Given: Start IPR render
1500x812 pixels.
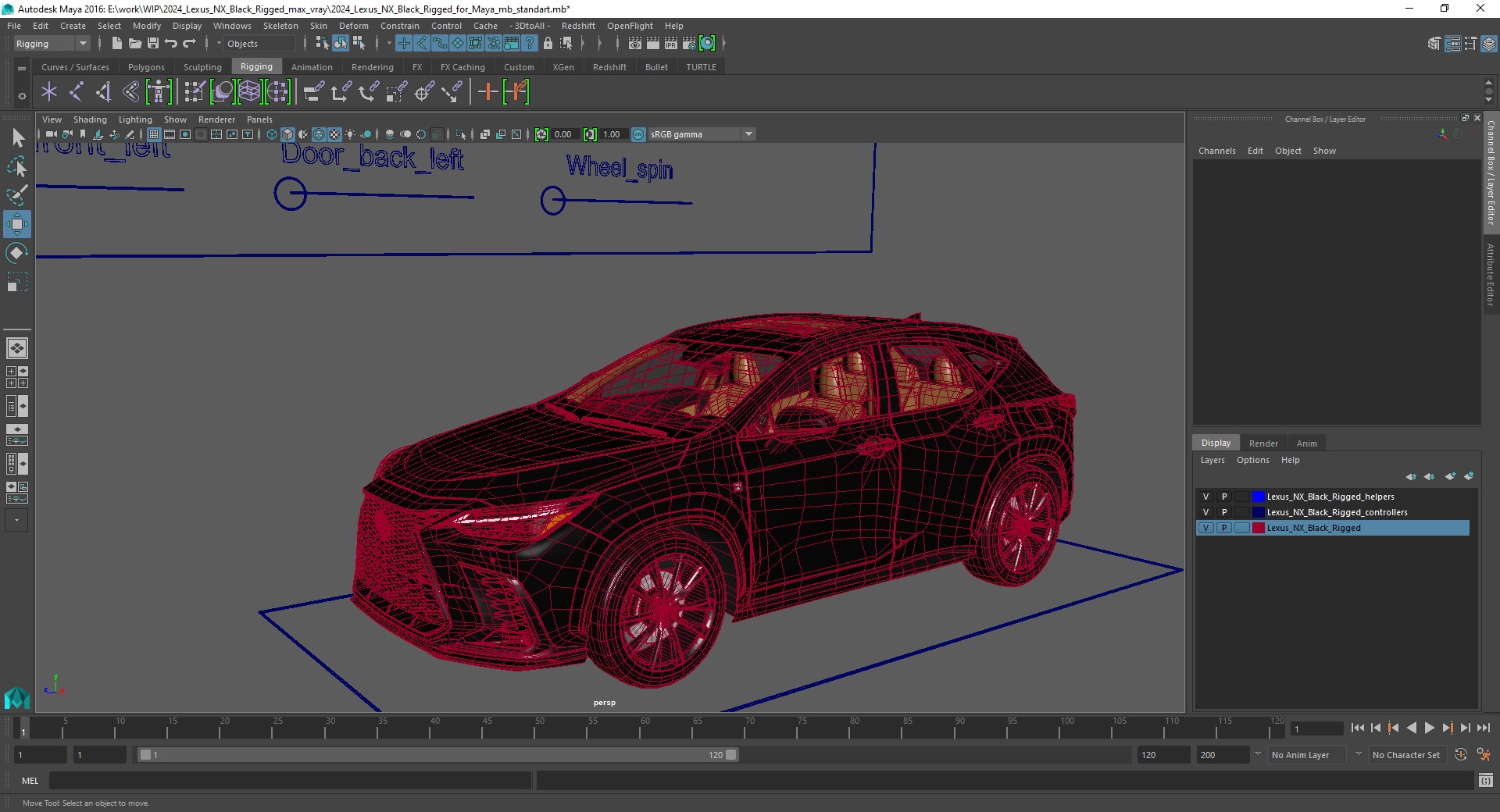Looking at the screenshot, I should [671, 44].
